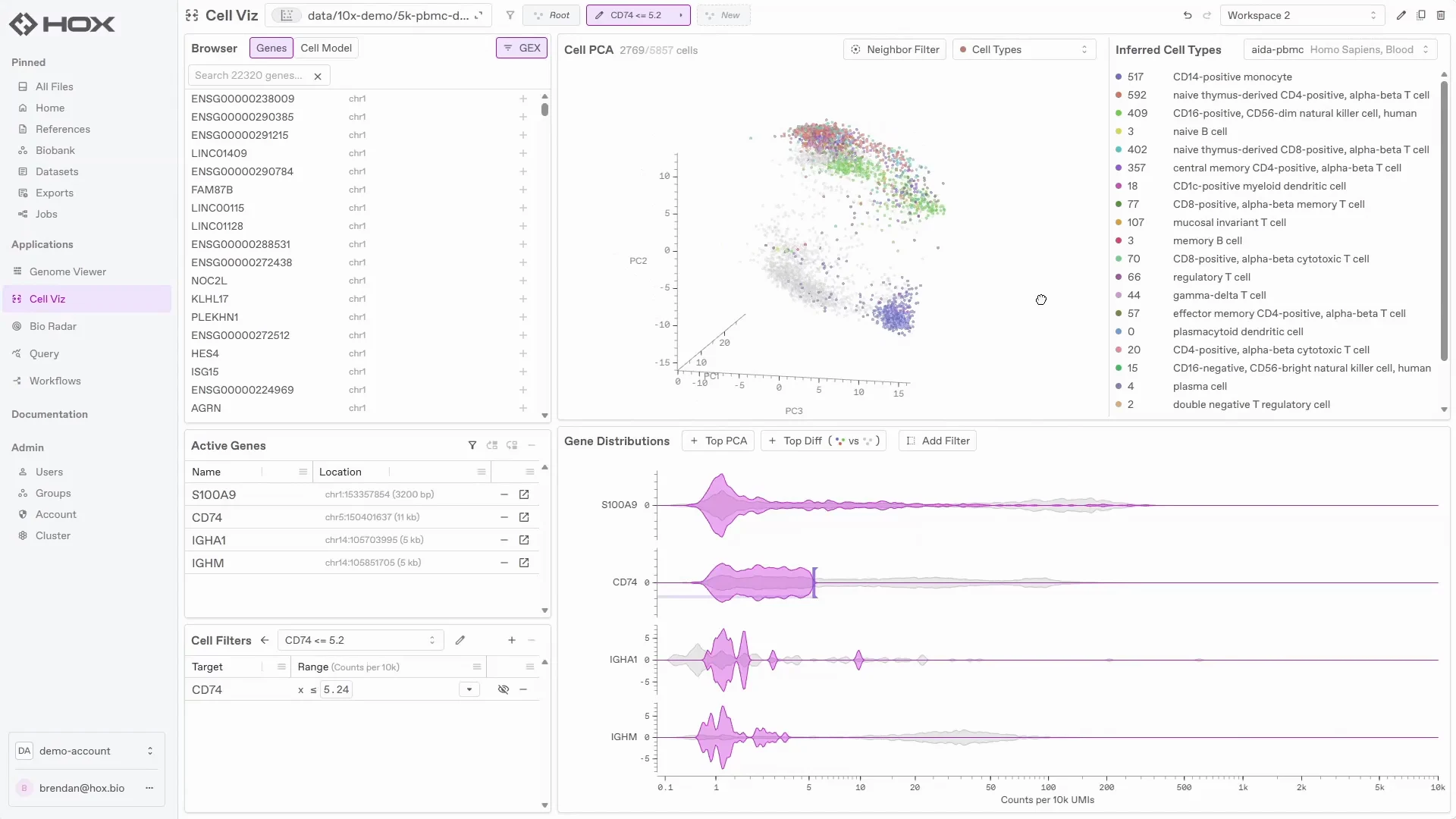Click the workspace rename pencil icon

(1401, 15)
